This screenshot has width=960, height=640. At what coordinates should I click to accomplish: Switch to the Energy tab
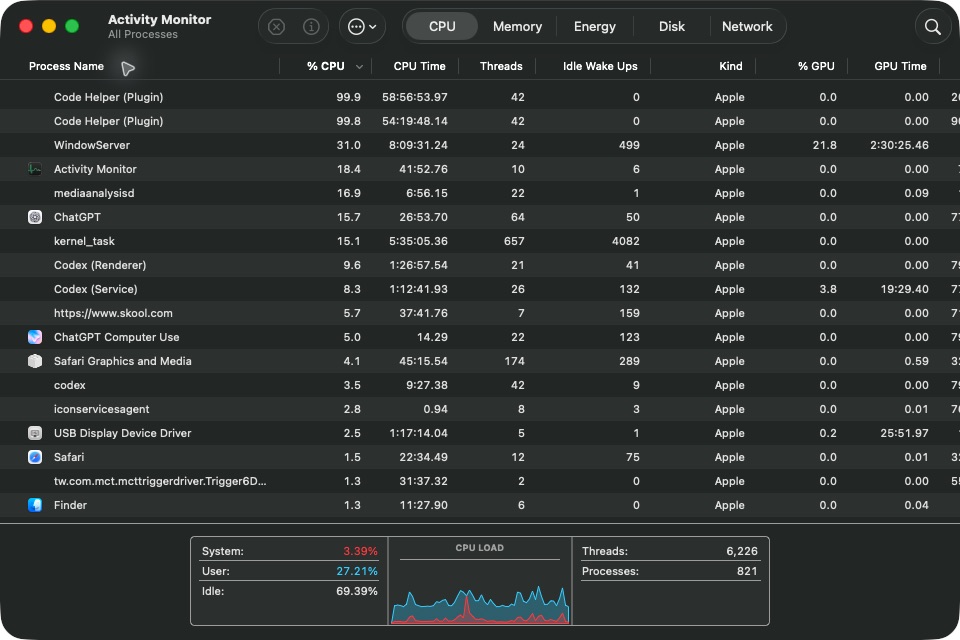point(594,26)
